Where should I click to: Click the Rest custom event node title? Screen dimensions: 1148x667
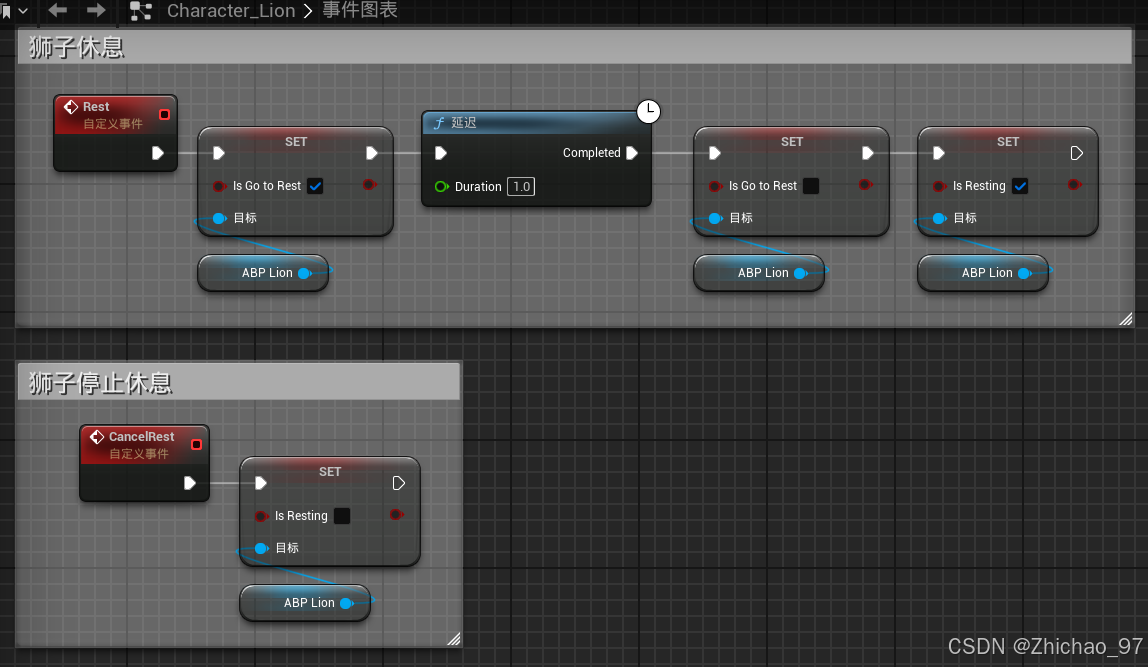click(x=96, y=107)
